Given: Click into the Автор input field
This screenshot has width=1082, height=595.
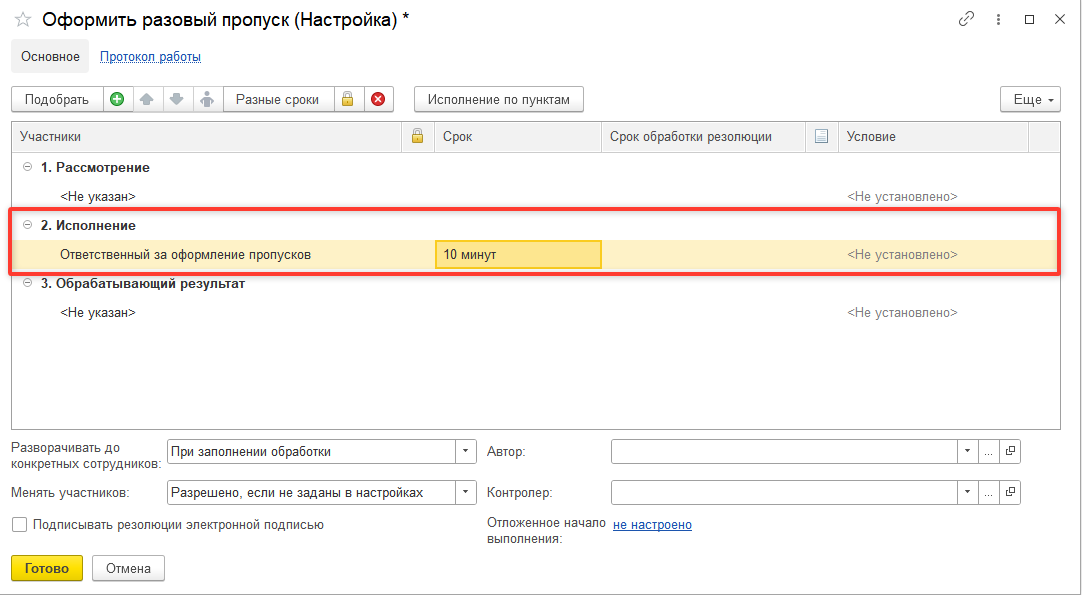Looking at the screenshot, I should click(x=784, y=451).
